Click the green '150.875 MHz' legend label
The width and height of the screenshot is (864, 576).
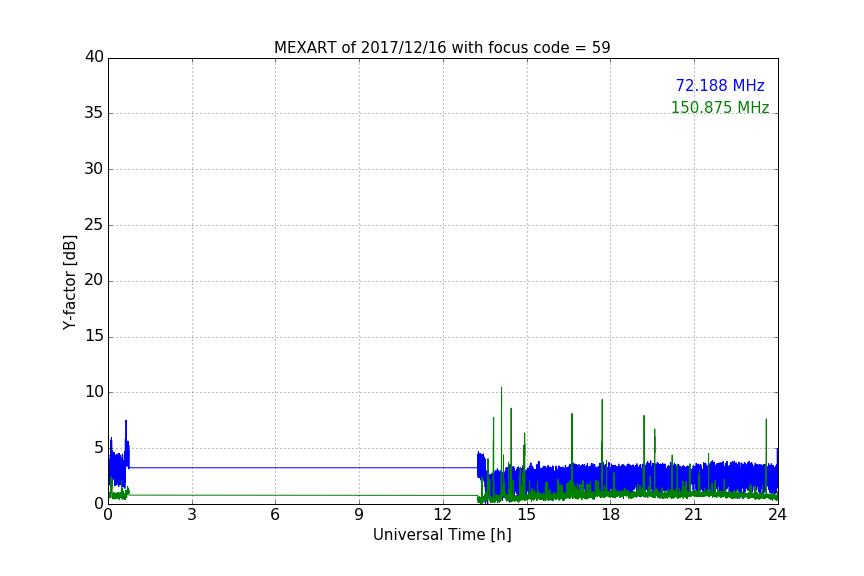coord(720,107)
